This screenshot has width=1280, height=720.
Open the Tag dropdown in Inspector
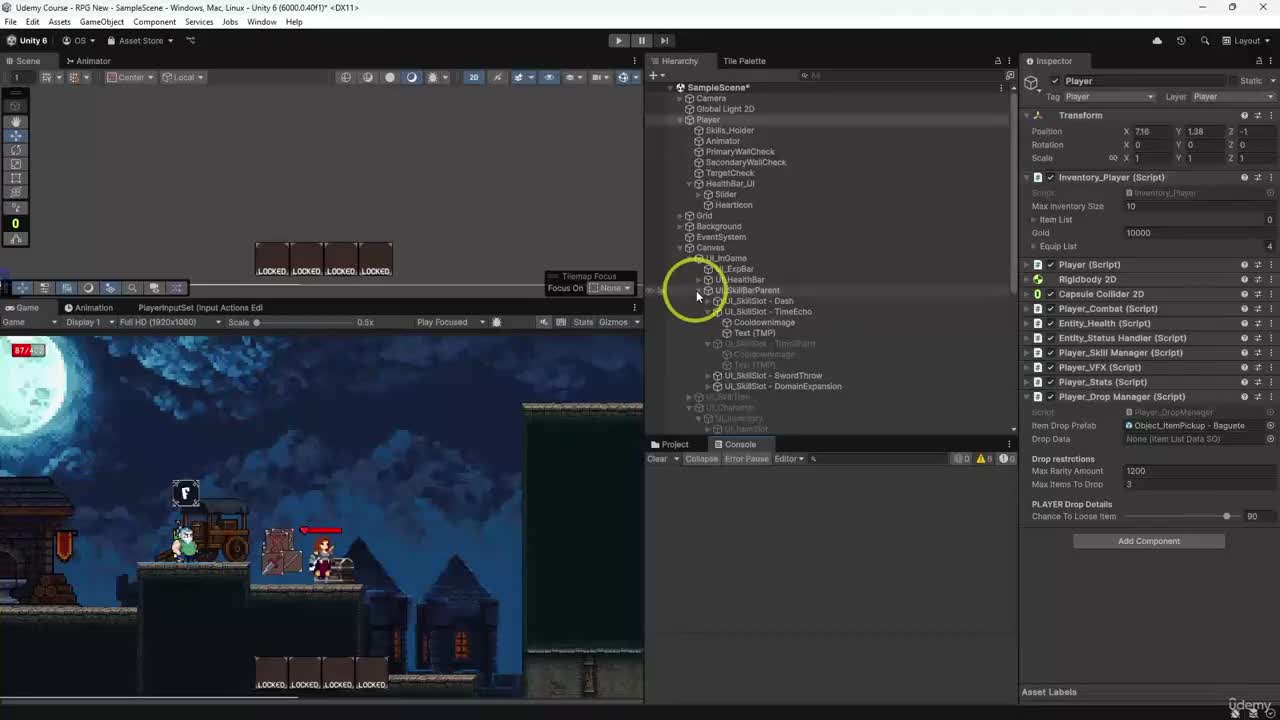click(1109, 97)
